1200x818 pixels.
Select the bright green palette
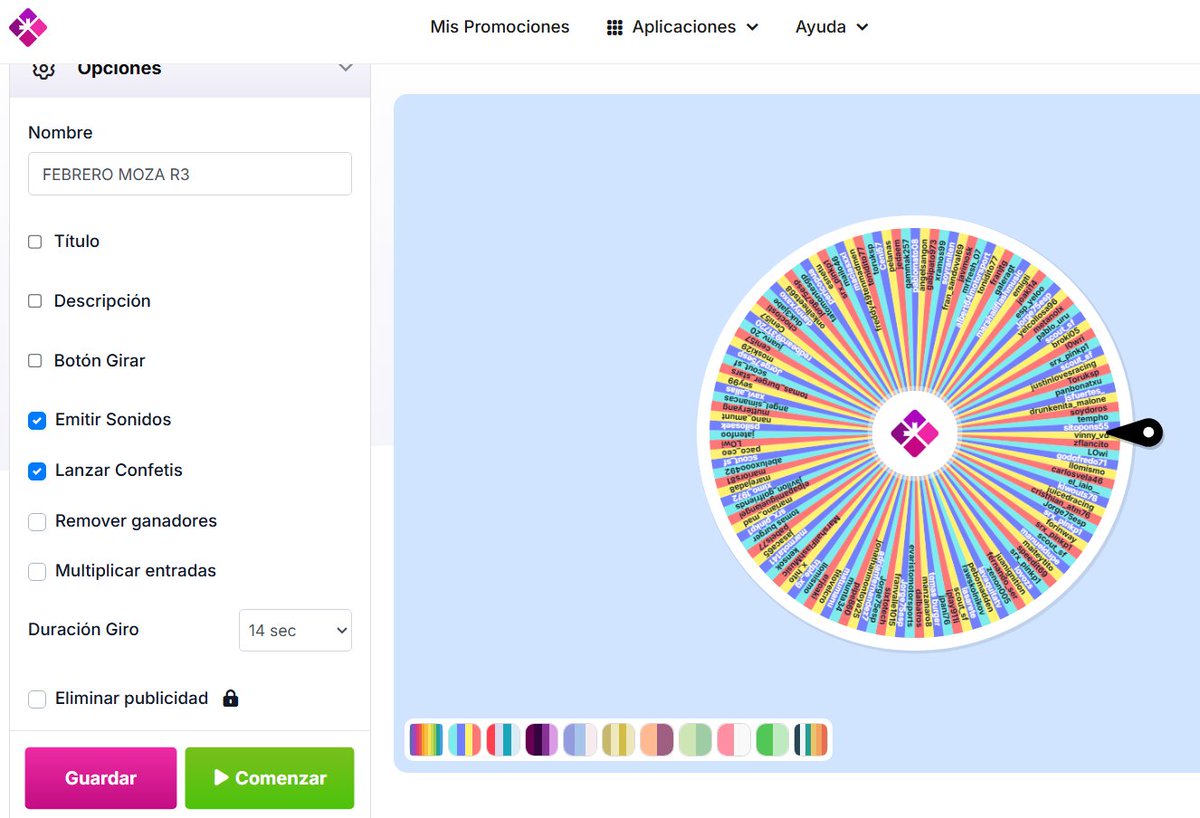click(x=773, y=740)
